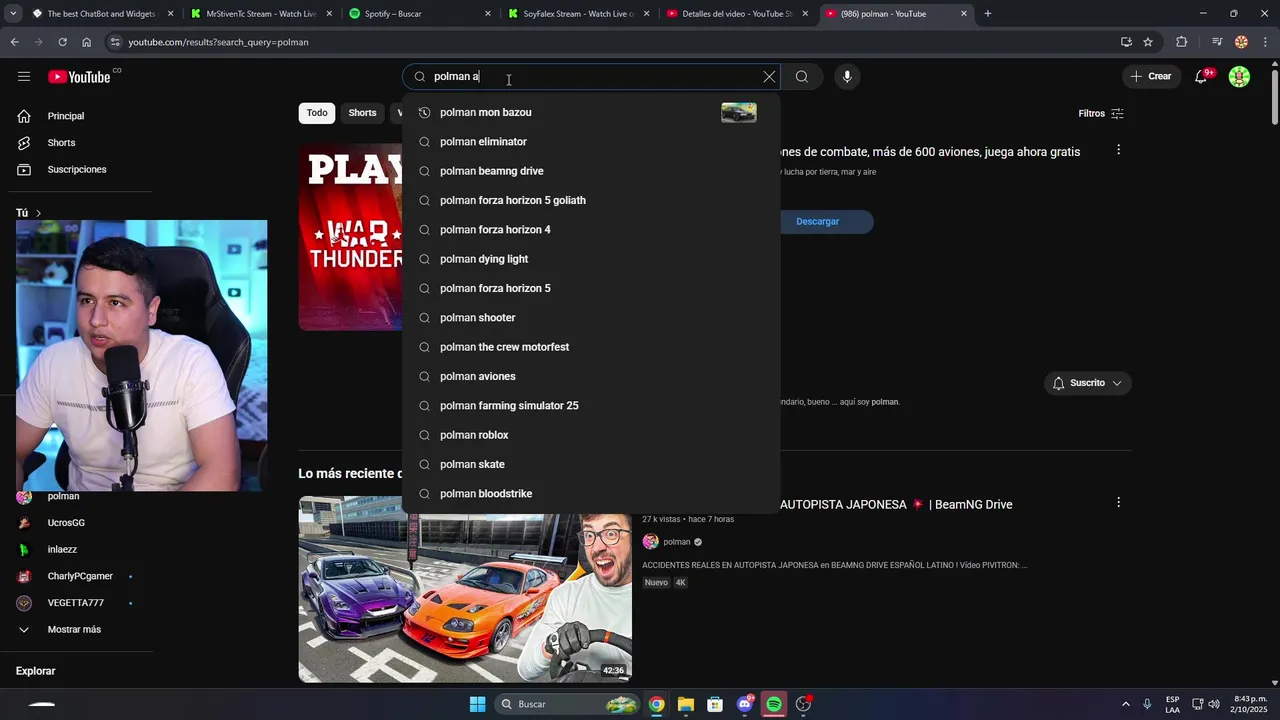Viewport: 1280px width, 720px height.
Task: Open the YouTube hamburger guide menu
Action: tap(24, 77)
